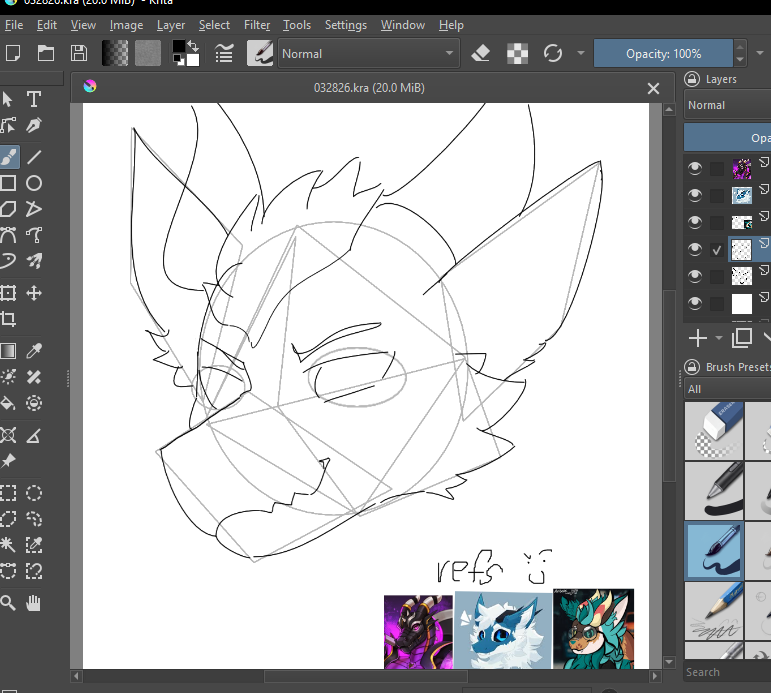Open the brush editor settings
The image size is (771, 693).
224,53
